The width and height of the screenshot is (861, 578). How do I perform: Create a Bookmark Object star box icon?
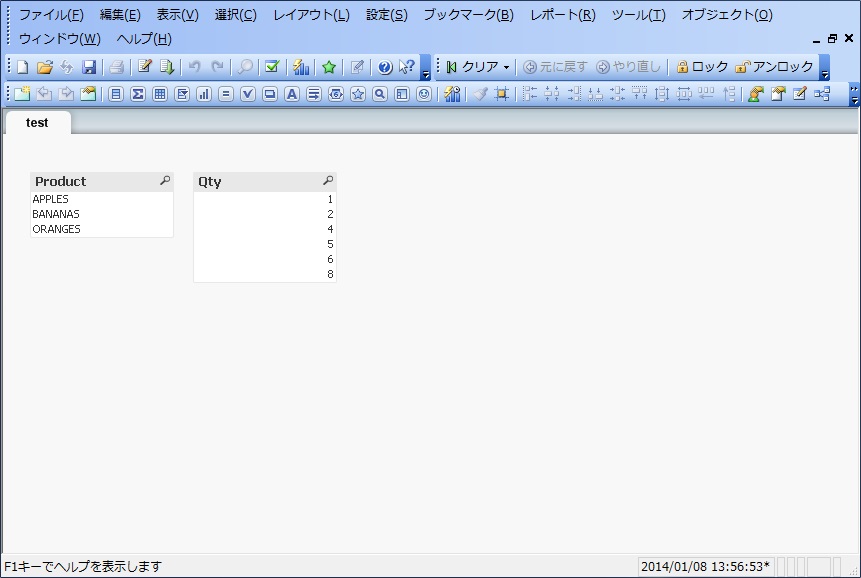(358, 94)
